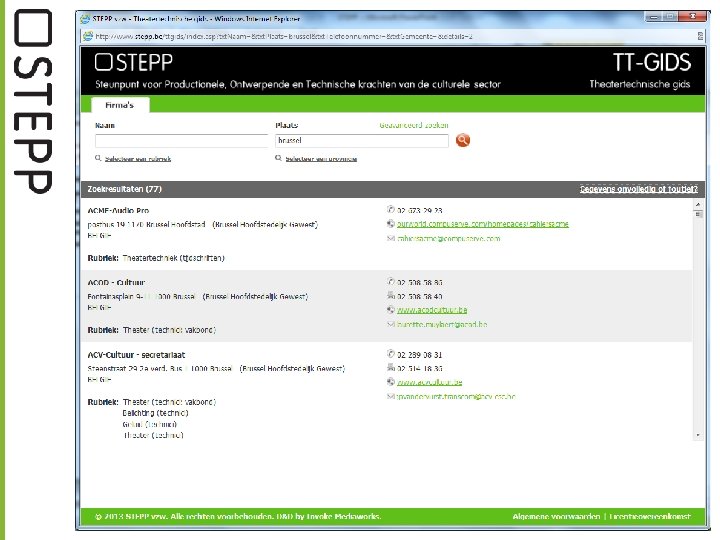Click the orange search magnifier button
This screenshot has height=540, width=720.
click(462, 140)
